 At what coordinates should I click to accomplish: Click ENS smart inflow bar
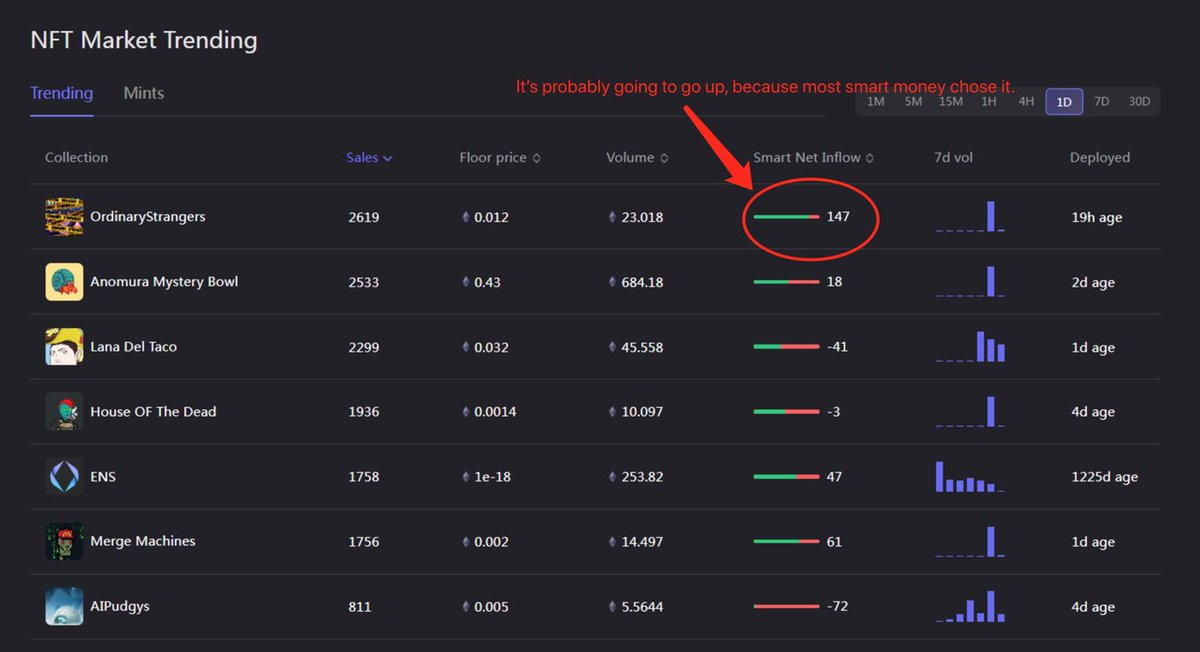[x=786, y=477]
